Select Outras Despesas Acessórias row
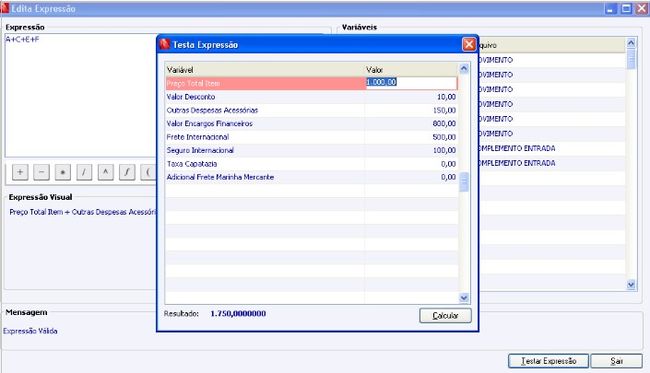The width and height of the screenshot is (650, 373). point(312,110)
